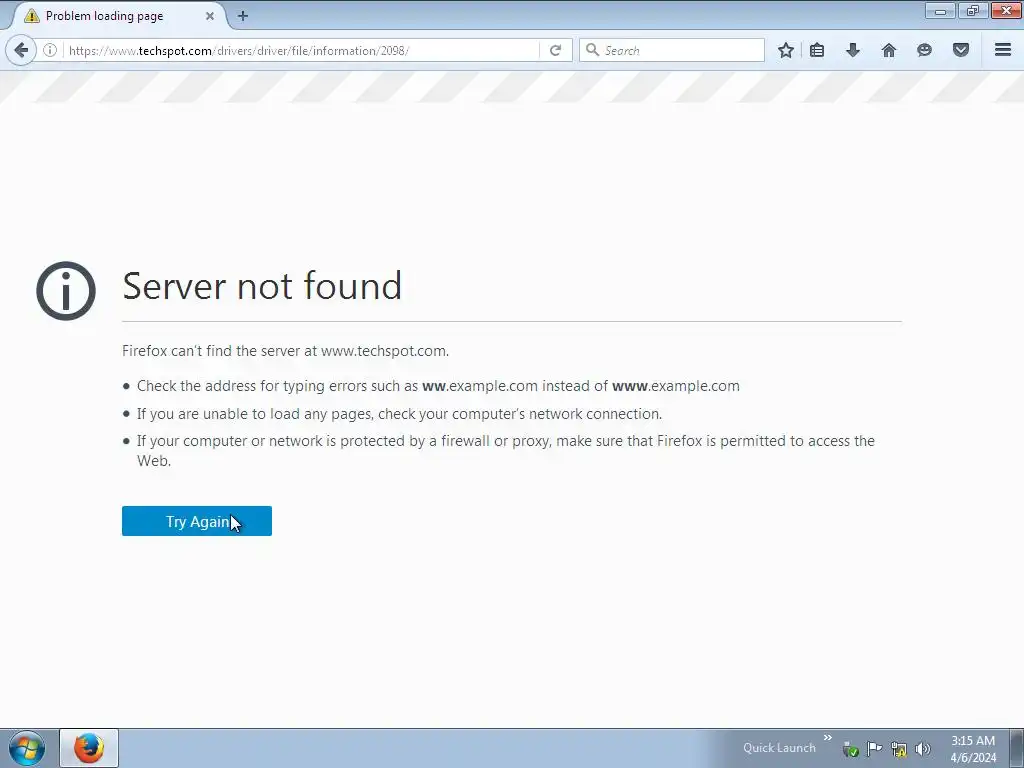Open the clock showing 3:15 AM
Viewport: 1024px width, 768px height.
coord(973,748)
